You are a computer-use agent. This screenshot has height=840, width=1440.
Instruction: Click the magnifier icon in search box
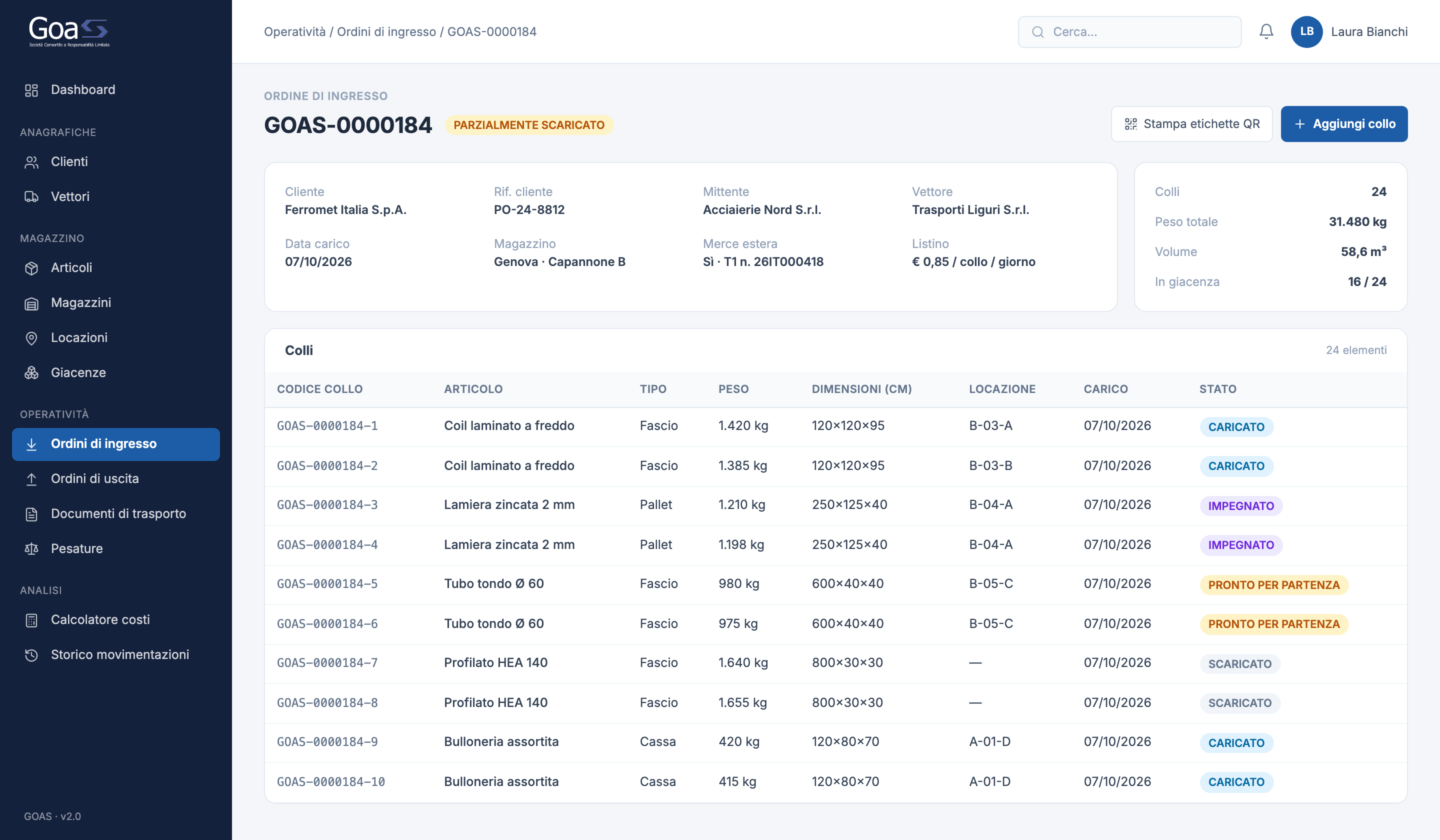point(1037,32)
